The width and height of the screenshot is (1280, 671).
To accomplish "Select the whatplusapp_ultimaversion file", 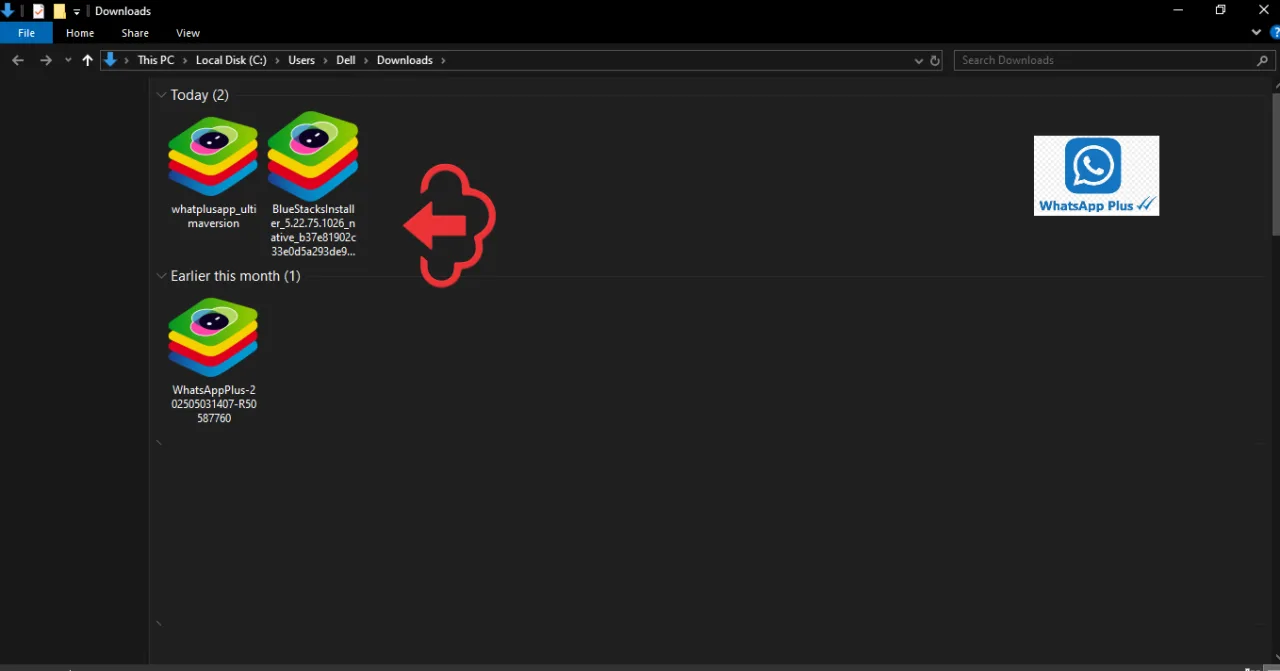I will coord(213,173).
